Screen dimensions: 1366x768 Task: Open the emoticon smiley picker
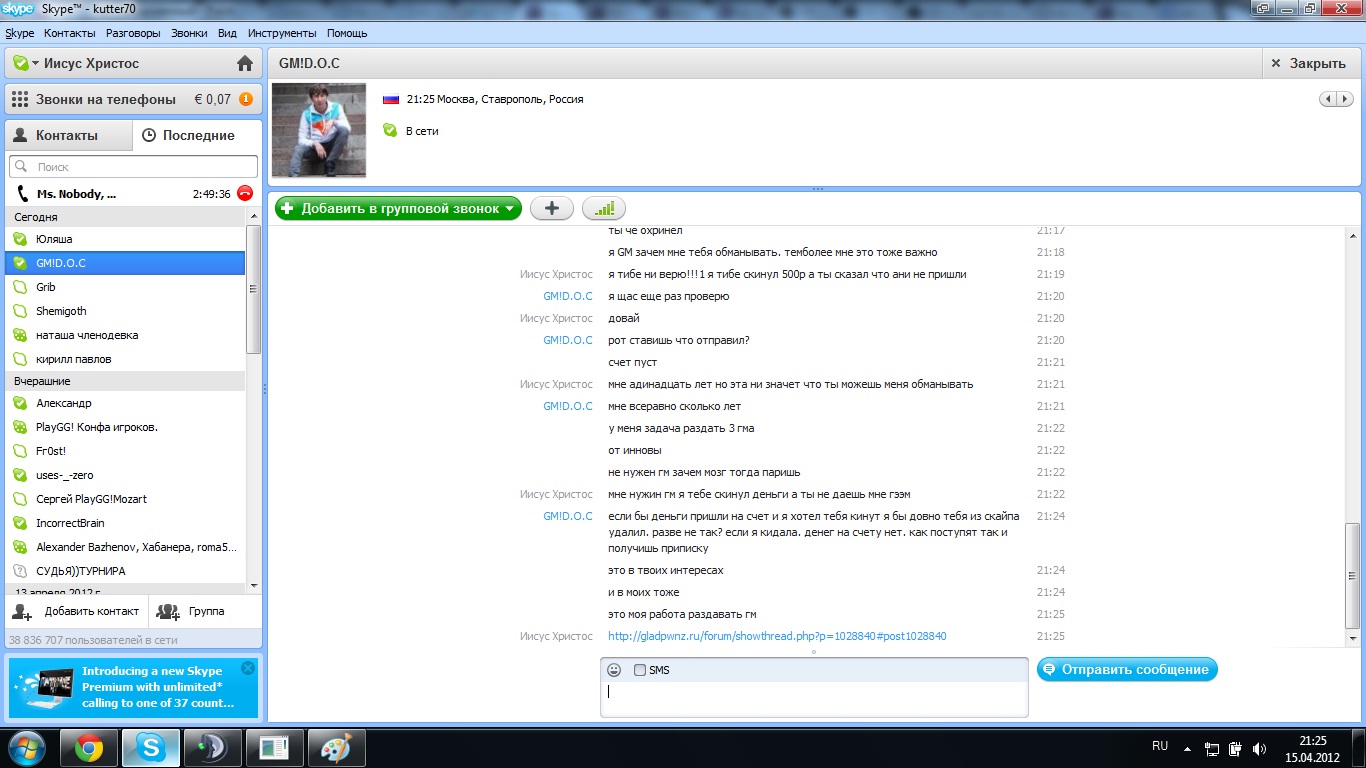[x=614, y=670]
